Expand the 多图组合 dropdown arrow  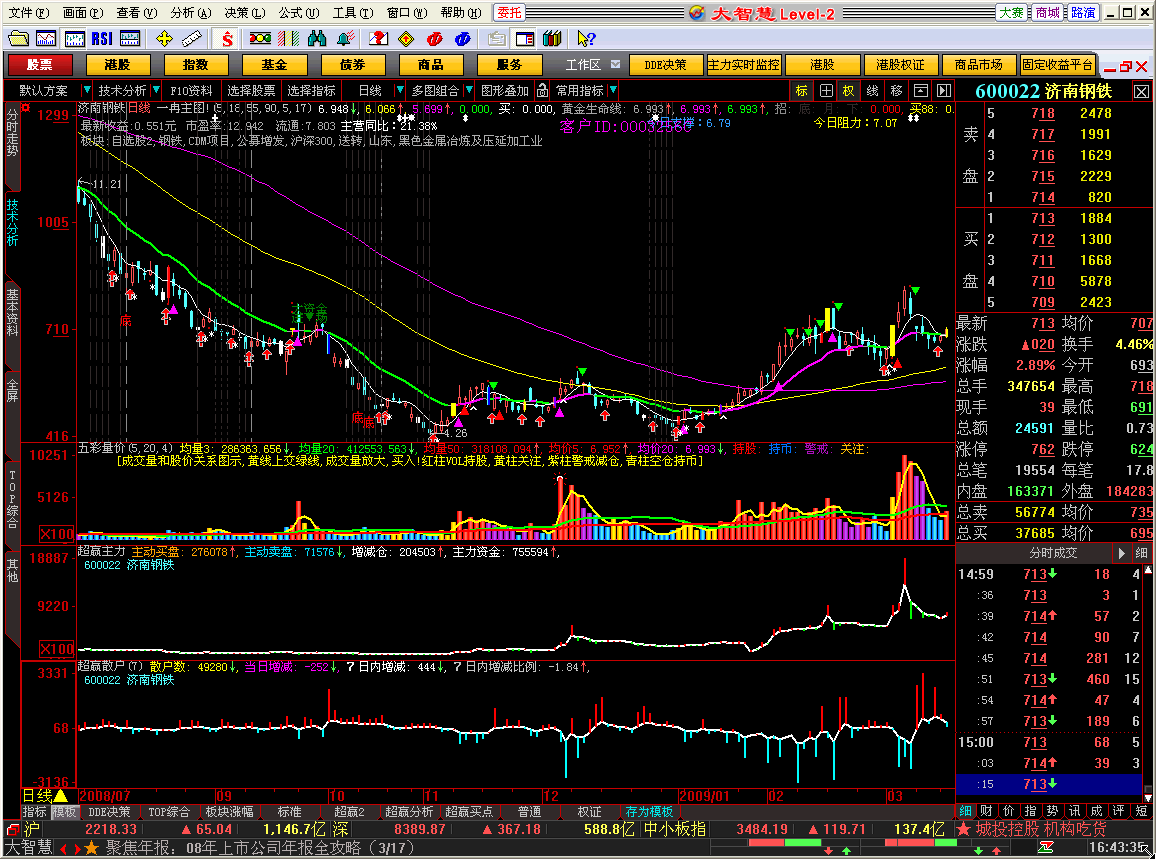pos(467,91)
